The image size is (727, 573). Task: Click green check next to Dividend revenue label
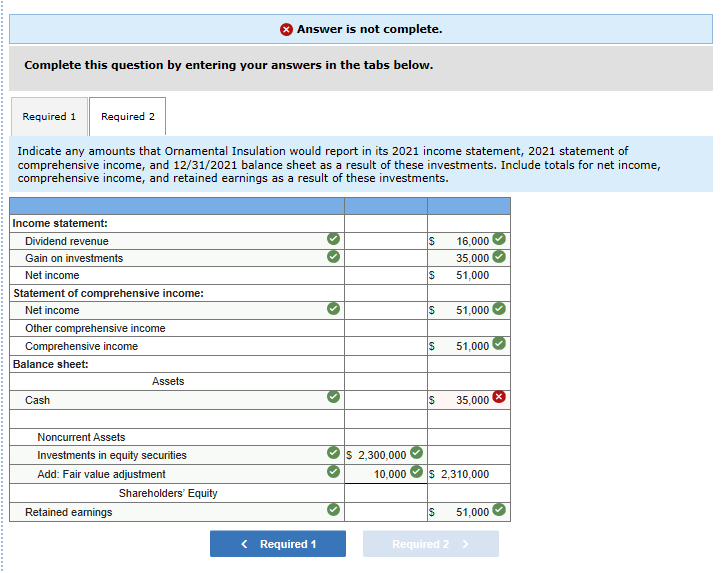333,239
